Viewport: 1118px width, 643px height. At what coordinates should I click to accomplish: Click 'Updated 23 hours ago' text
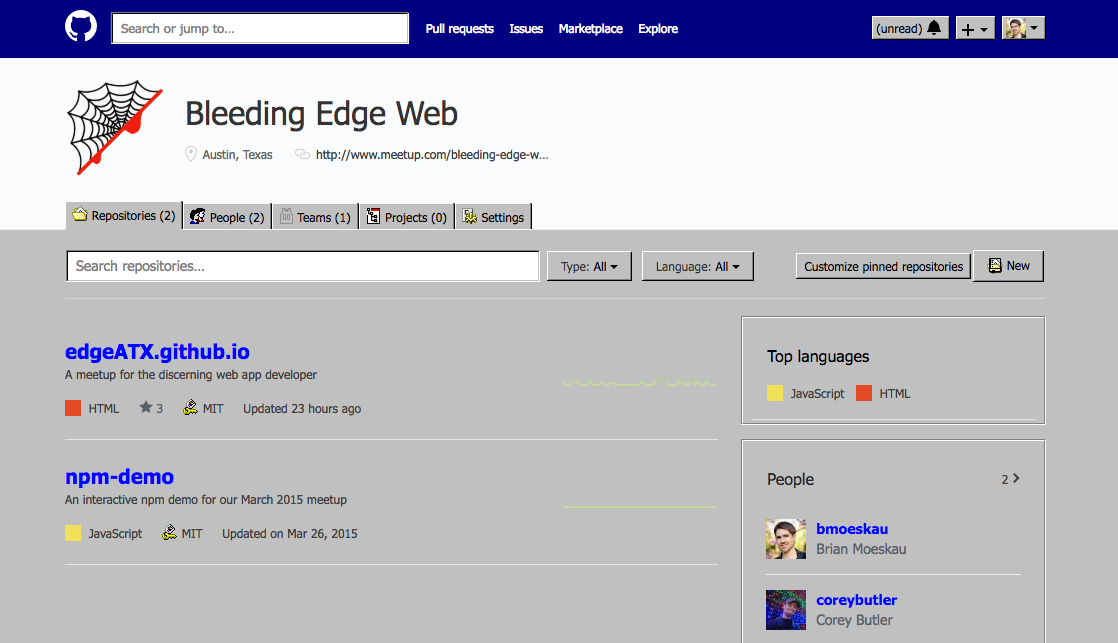(x=302, y=408)
